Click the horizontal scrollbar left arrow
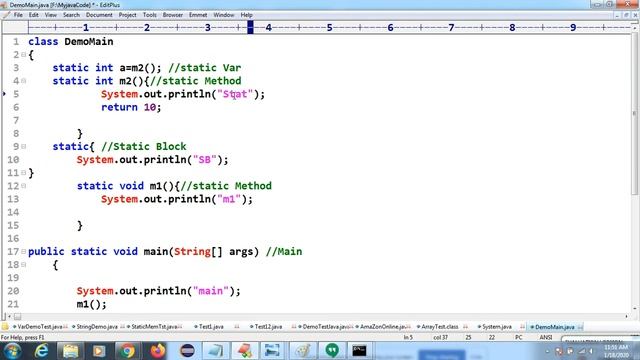Image resolution: width=640 pixels, height=360 pixels. tap(9, 316)
